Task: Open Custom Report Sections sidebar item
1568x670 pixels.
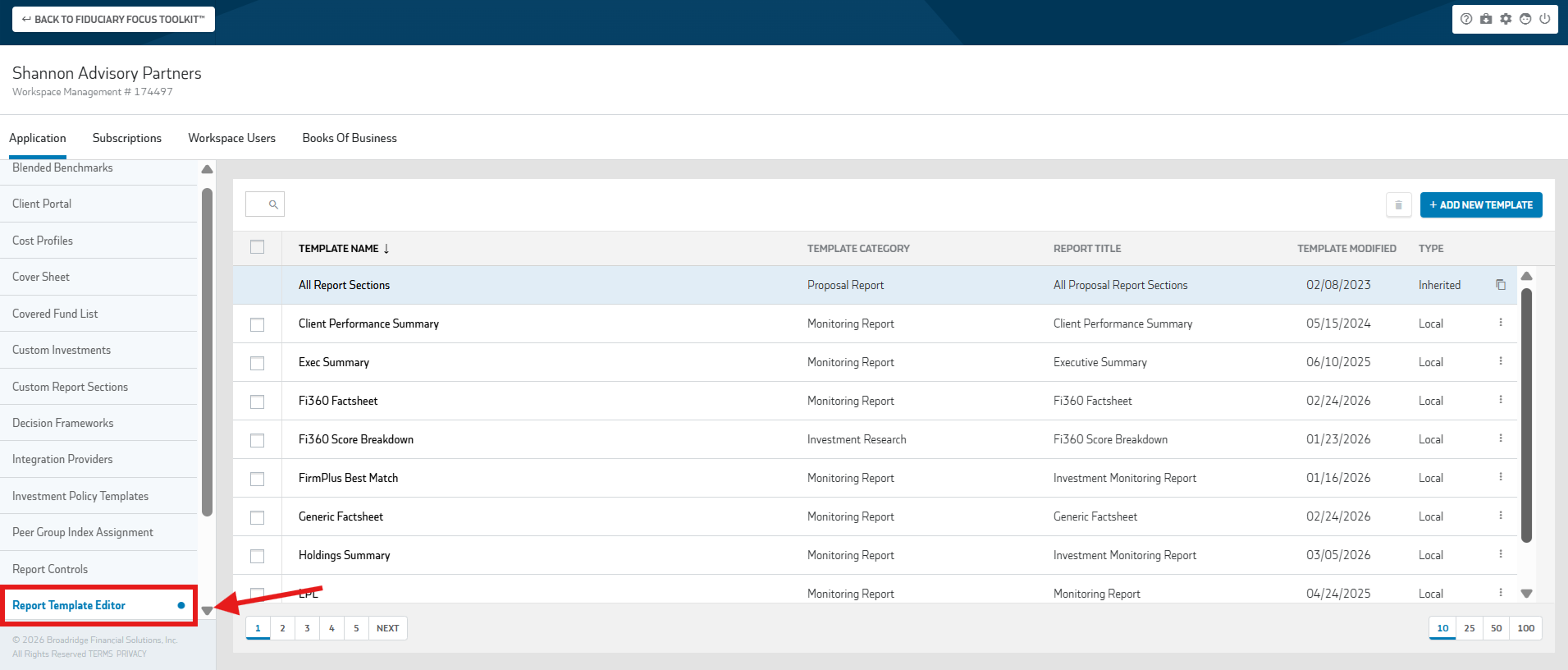Action: [98, 387]
